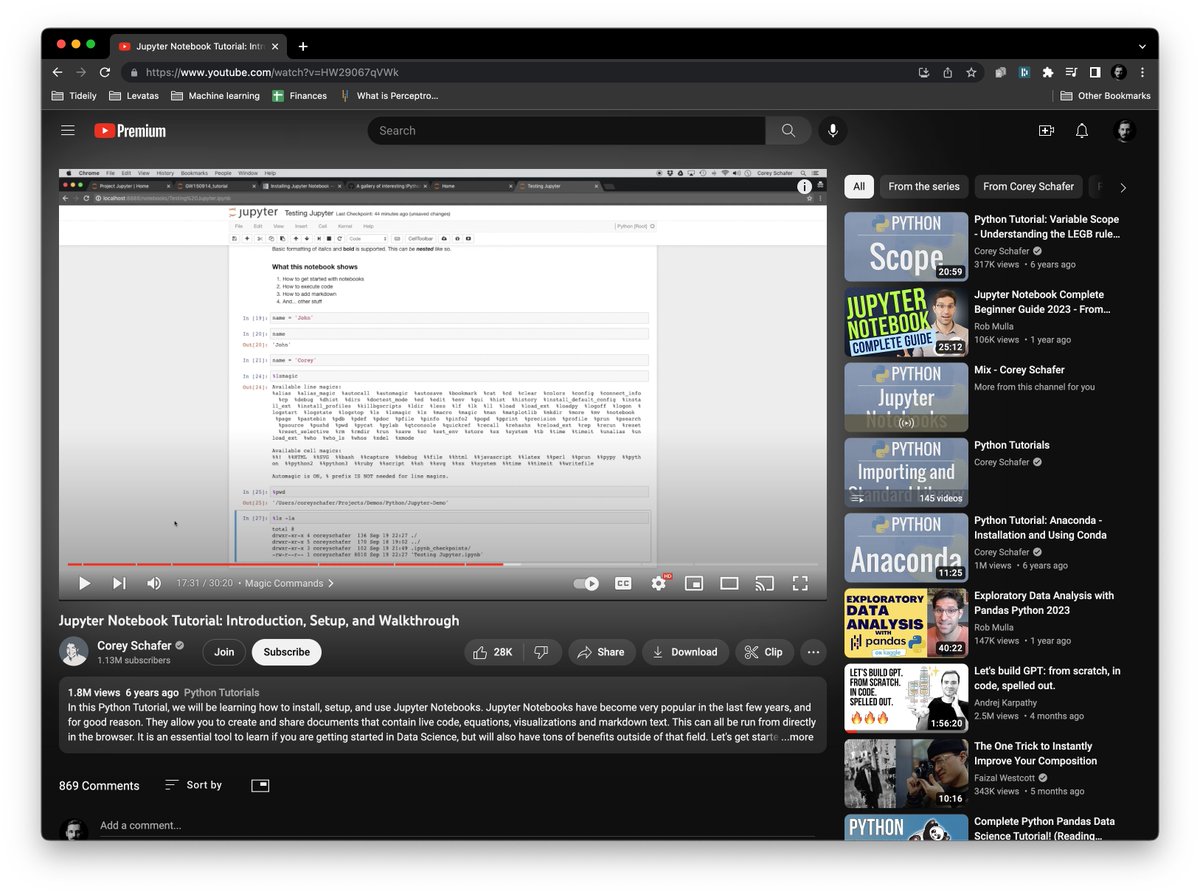Expand the Magic Commands chapter
This screenshot has height=895, width=1200.
[289, 583]
